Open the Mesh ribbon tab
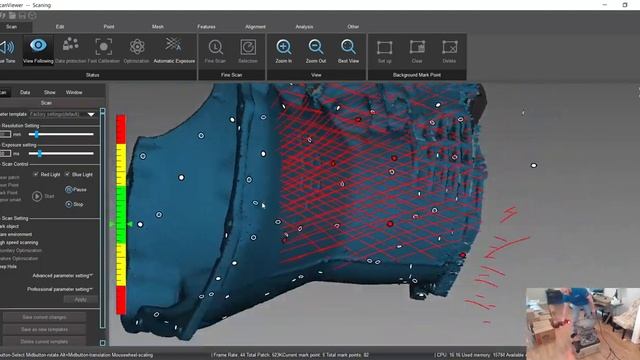This screenshot has width=640, height=360. [x=158, y=27]
